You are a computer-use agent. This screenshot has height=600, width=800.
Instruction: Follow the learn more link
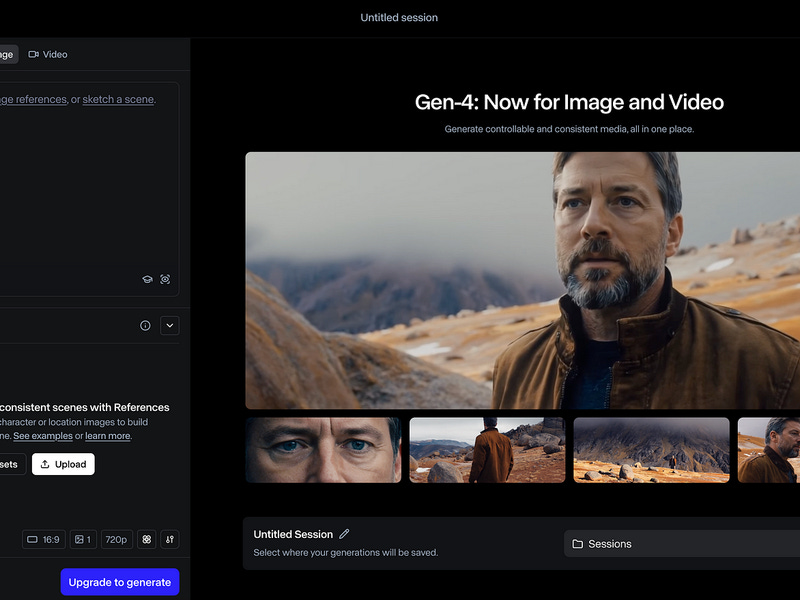tap(108, 436)
